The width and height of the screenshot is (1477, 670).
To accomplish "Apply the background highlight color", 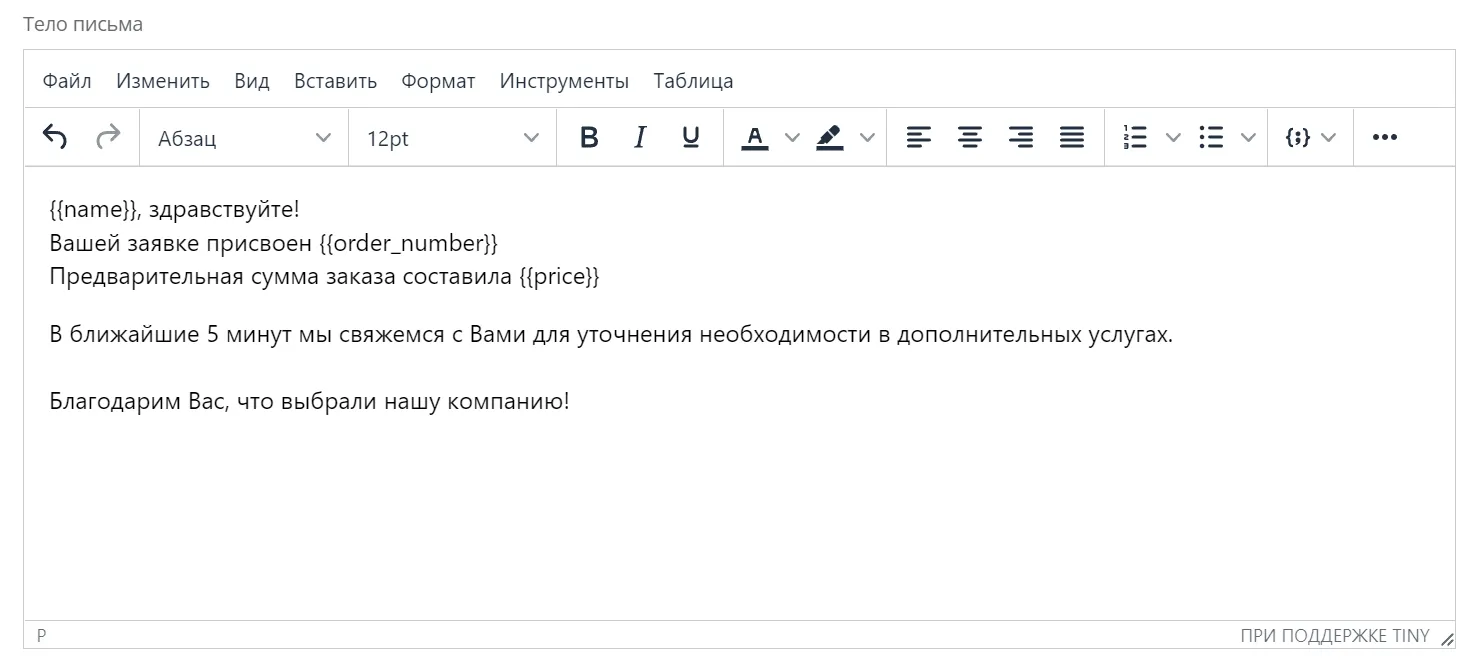I will 830,138.
